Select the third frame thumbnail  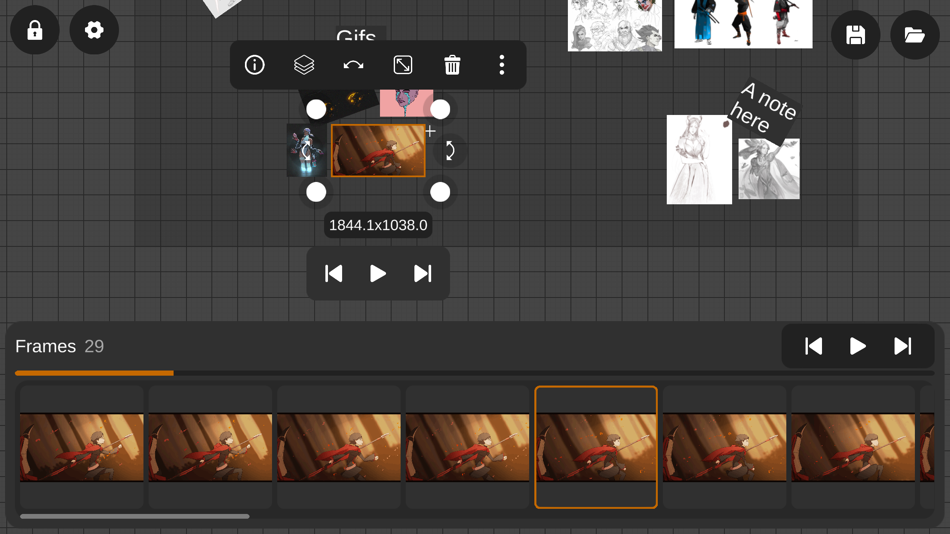click(x=339, y=447)
